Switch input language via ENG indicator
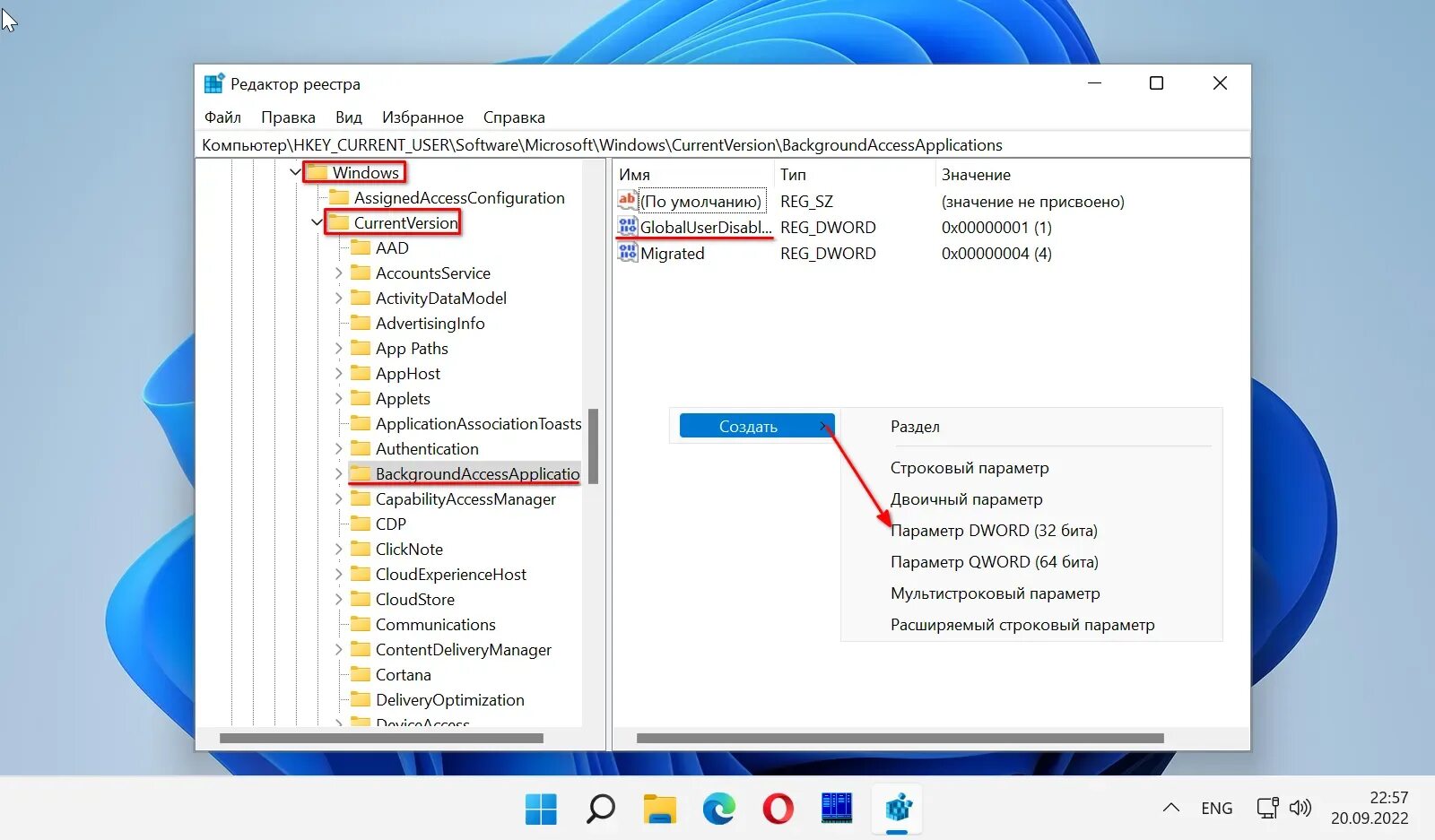Viewport: 1435px width, 840px height. point(1216,809)
